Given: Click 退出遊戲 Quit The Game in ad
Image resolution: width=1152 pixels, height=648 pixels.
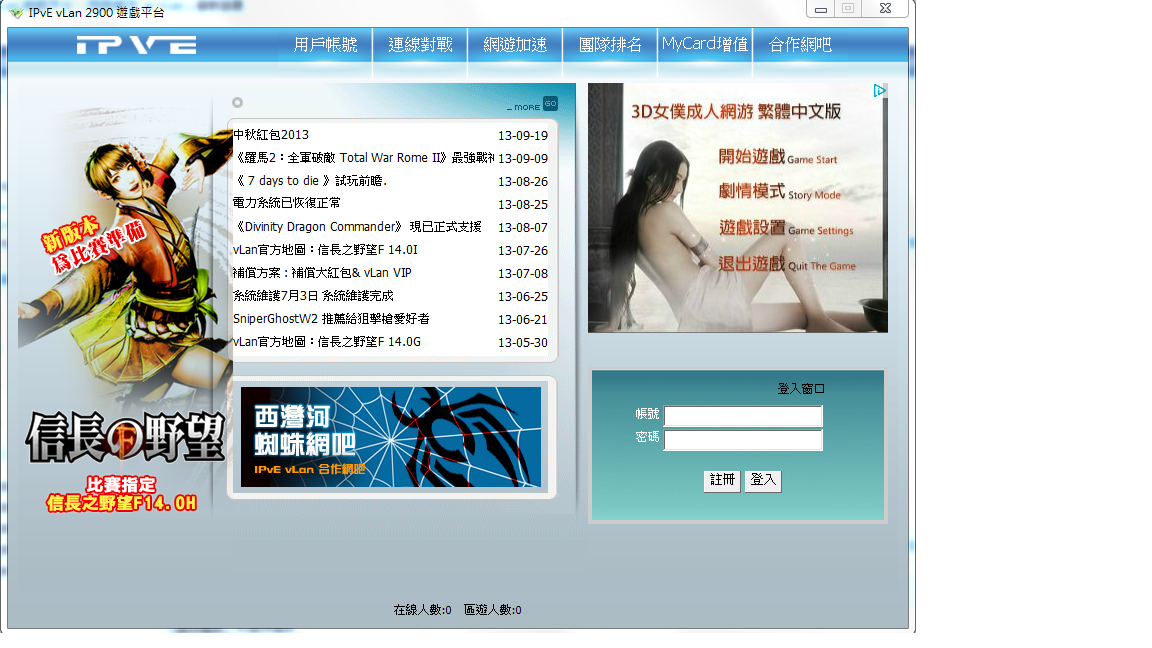Looking at the screenshot, I should (x=787, y=264).
